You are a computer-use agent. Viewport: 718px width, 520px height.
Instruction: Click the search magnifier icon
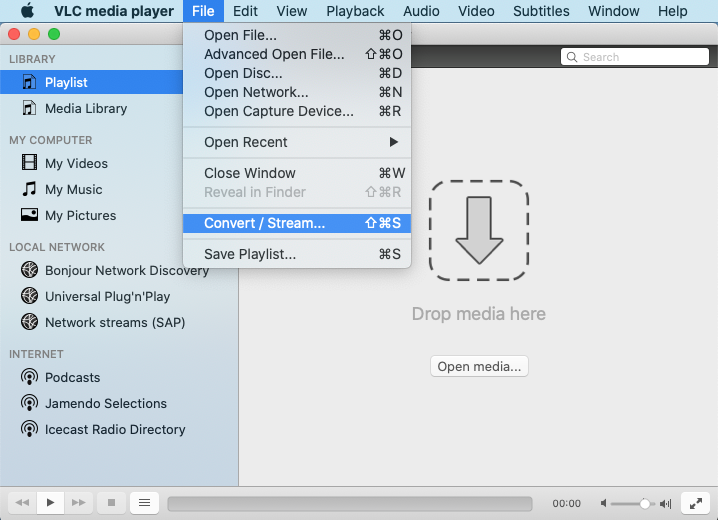point(571,57)
